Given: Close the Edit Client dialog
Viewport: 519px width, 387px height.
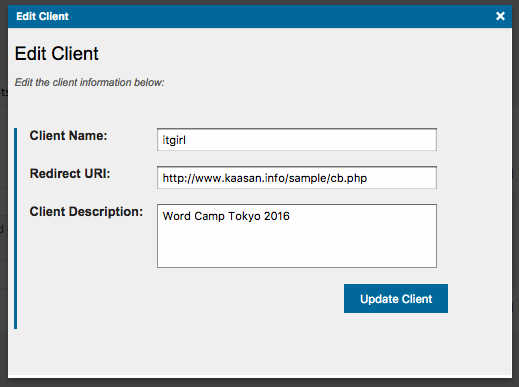Looking at the screenshot, I should [500, 16].
